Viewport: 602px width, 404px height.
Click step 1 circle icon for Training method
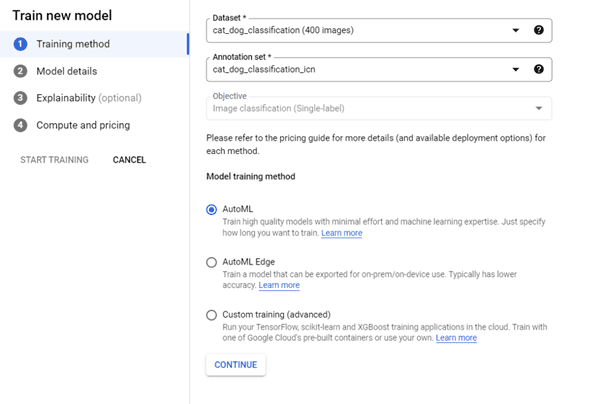coord(20,44)
